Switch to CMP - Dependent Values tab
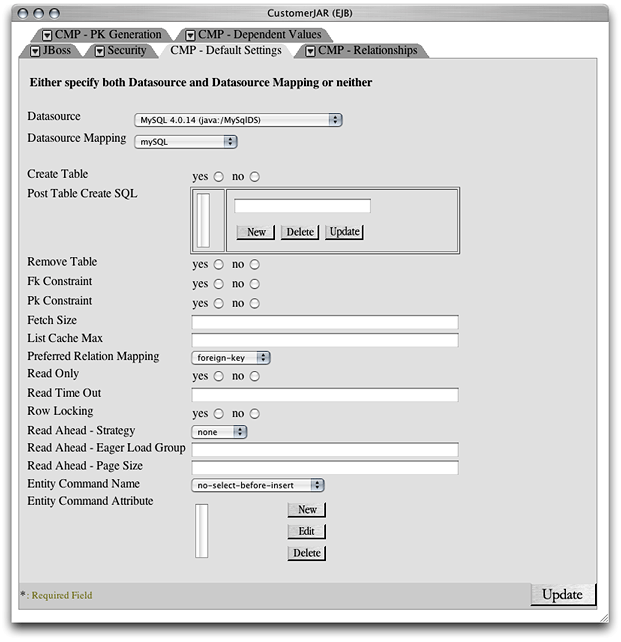Image resolution: width=621 pixels, height=642 pixels. click(x=254, y=35)
